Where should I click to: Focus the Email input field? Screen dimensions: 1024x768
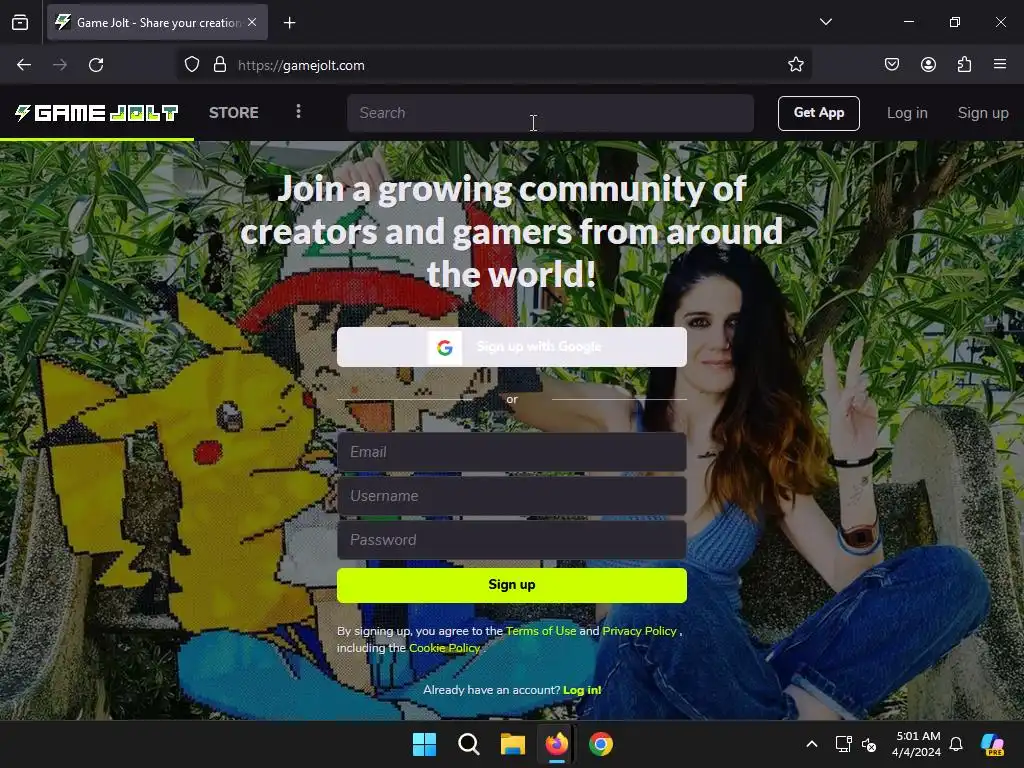click(512, 452)
